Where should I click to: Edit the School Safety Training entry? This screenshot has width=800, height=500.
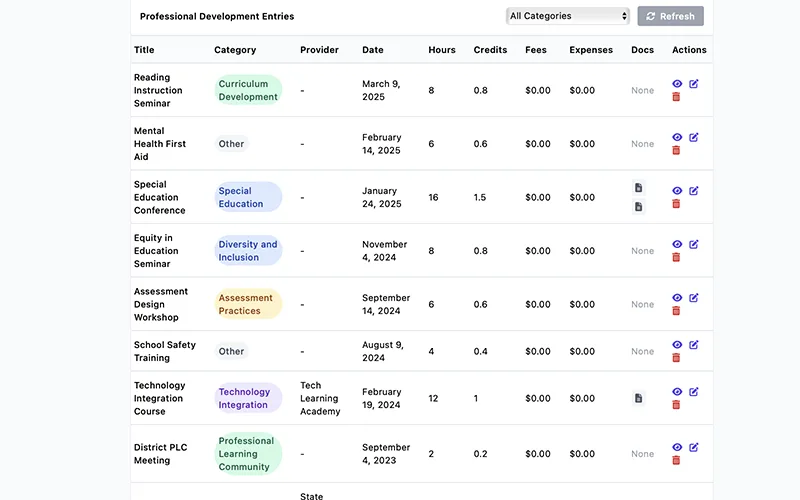(x=693, y=345)
